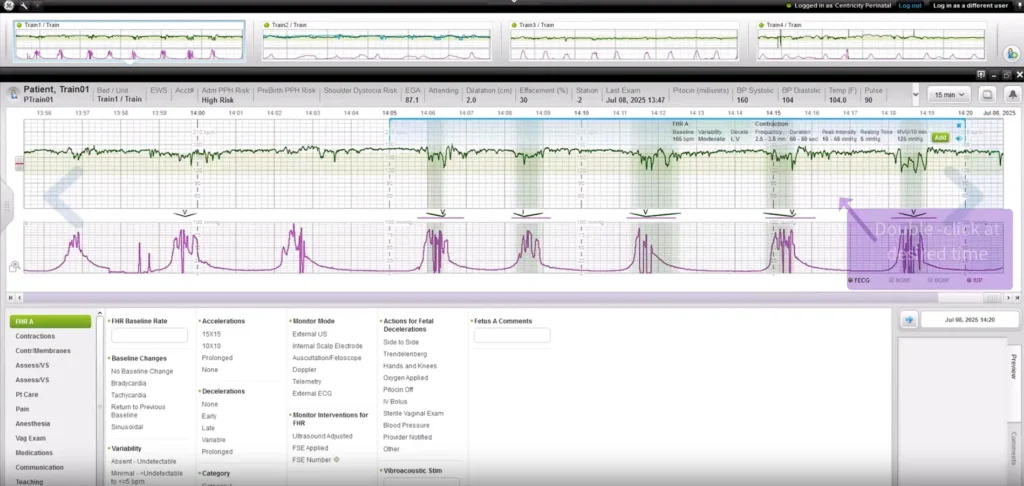Switch to the vertical Comments tab

[1014, 448]
